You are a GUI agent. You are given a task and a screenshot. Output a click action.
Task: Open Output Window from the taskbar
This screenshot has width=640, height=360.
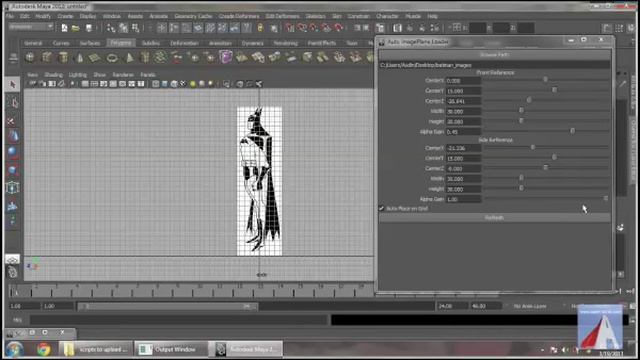170,349
